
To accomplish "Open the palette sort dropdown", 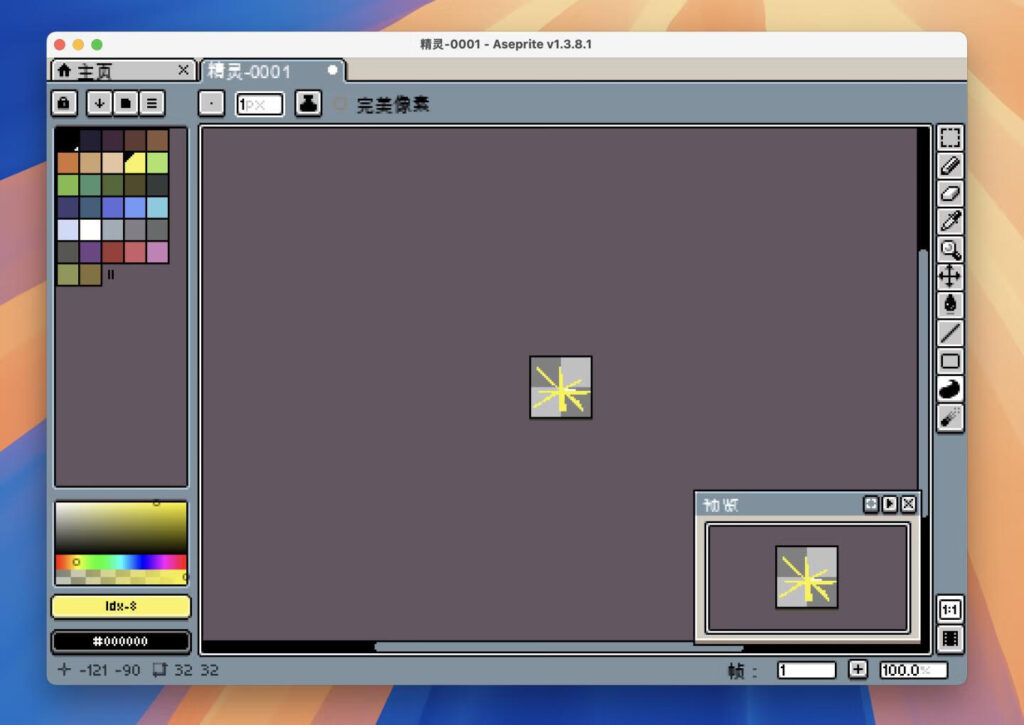I will [99, 103].
